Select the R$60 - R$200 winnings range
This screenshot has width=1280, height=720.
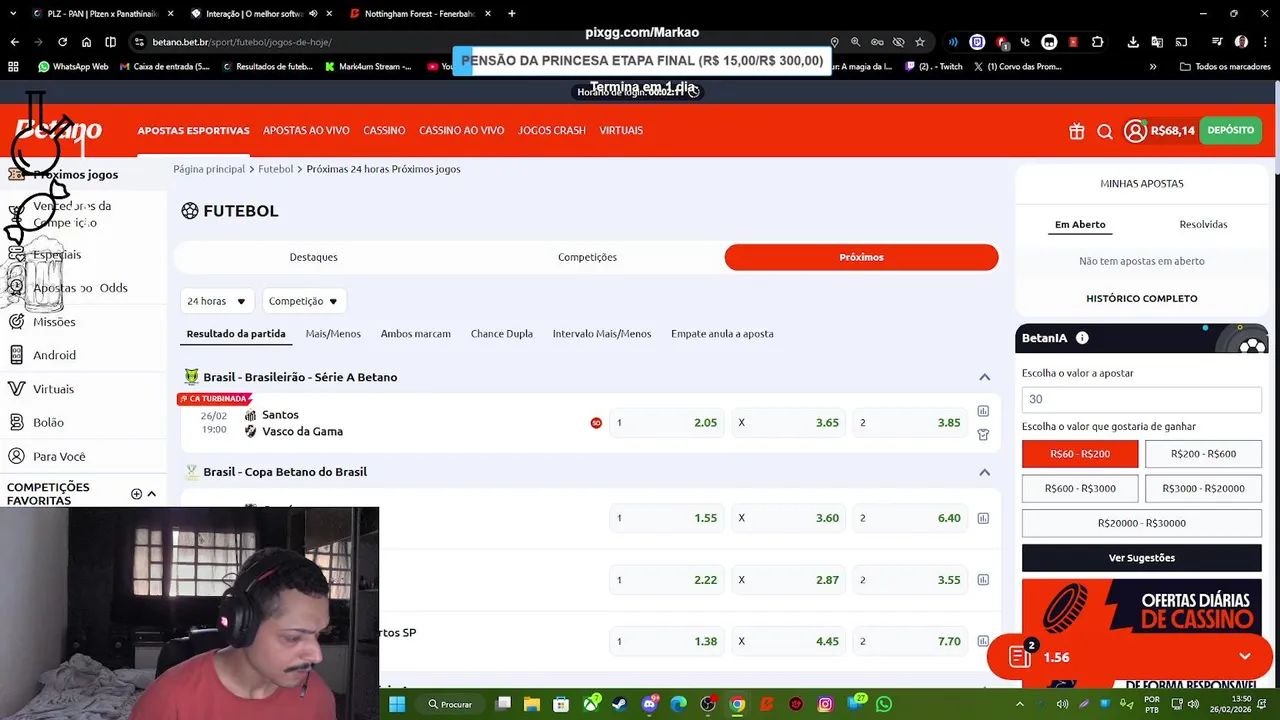point(1080,454)
